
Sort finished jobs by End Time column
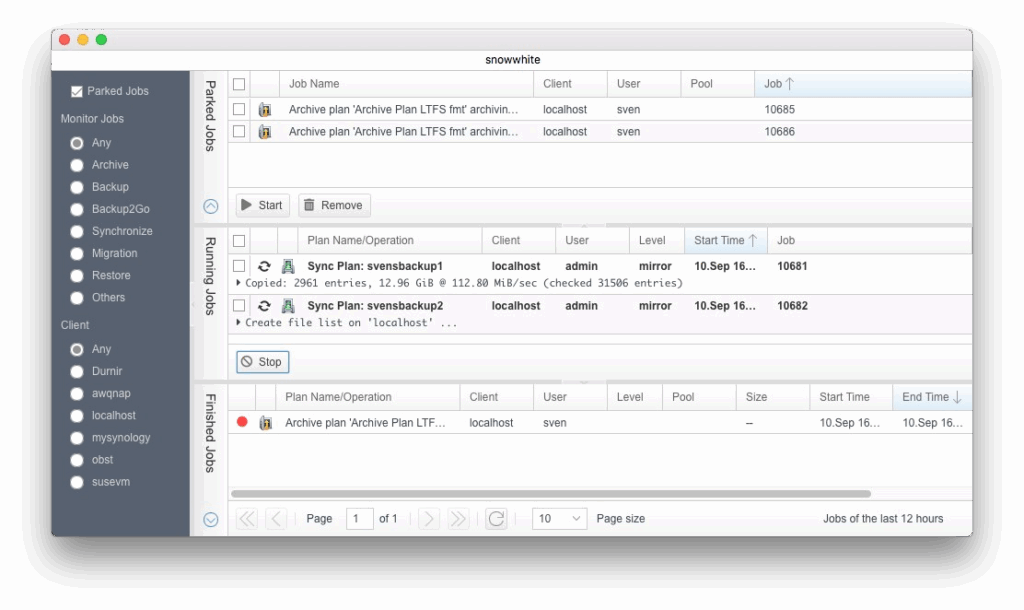point(930,397)
